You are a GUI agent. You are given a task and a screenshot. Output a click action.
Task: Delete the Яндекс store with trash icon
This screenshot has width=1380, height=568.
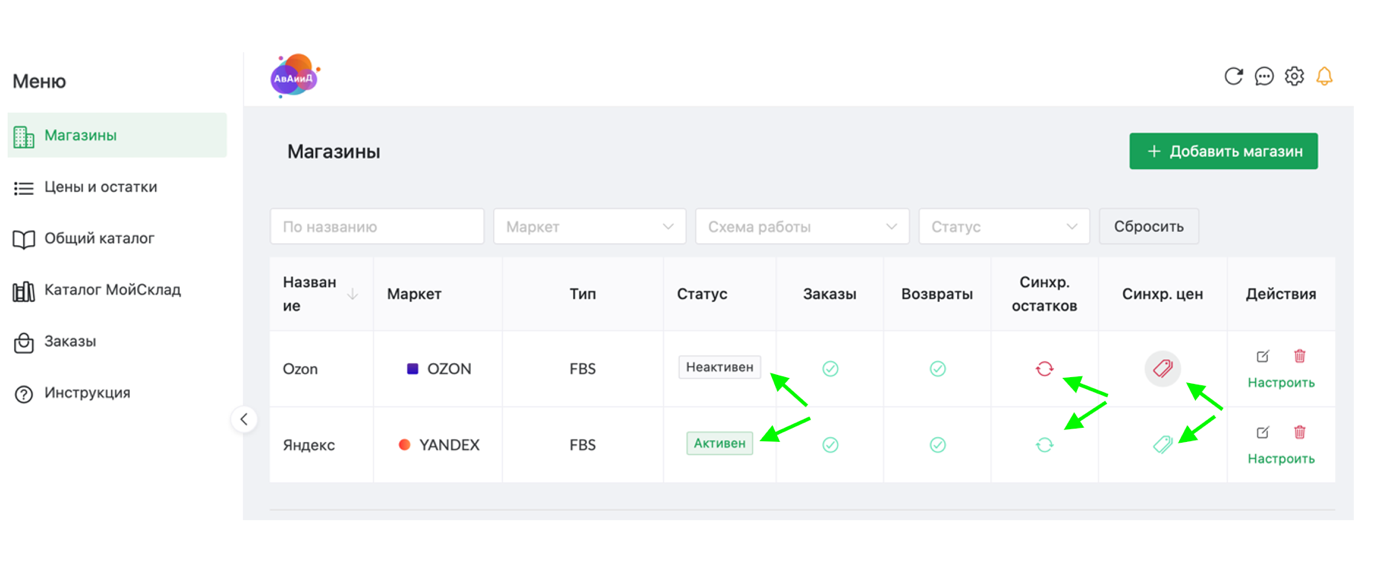coord(1299,432)
